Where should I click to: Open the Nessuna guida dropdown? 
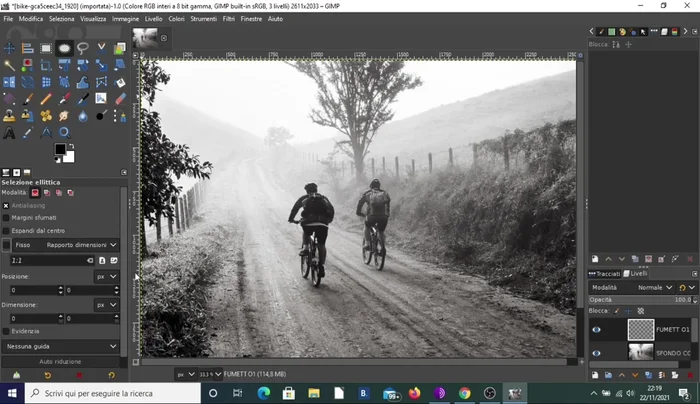pos(62,346)
